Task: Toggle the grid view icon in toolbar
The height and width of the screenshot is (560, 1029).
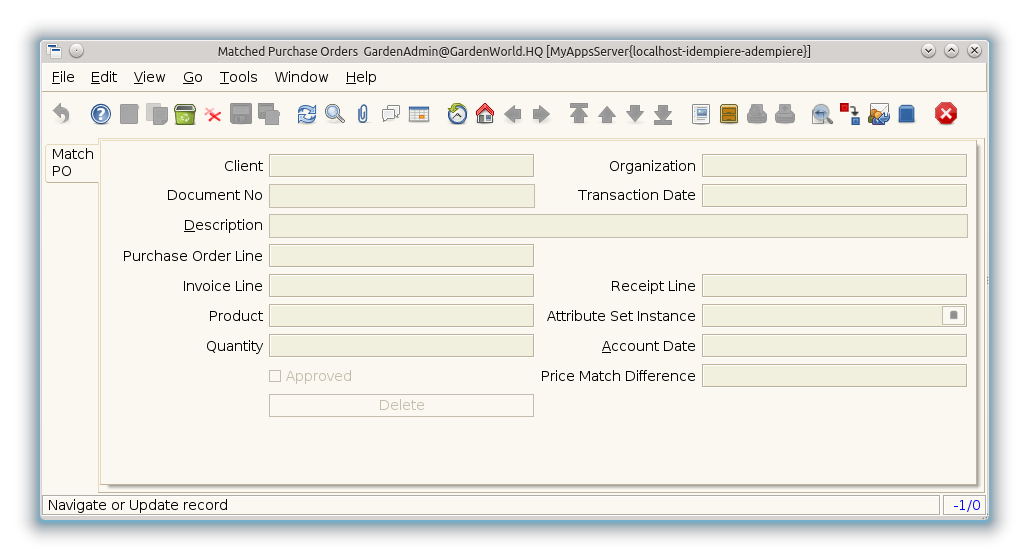Action: pos(419,114)
